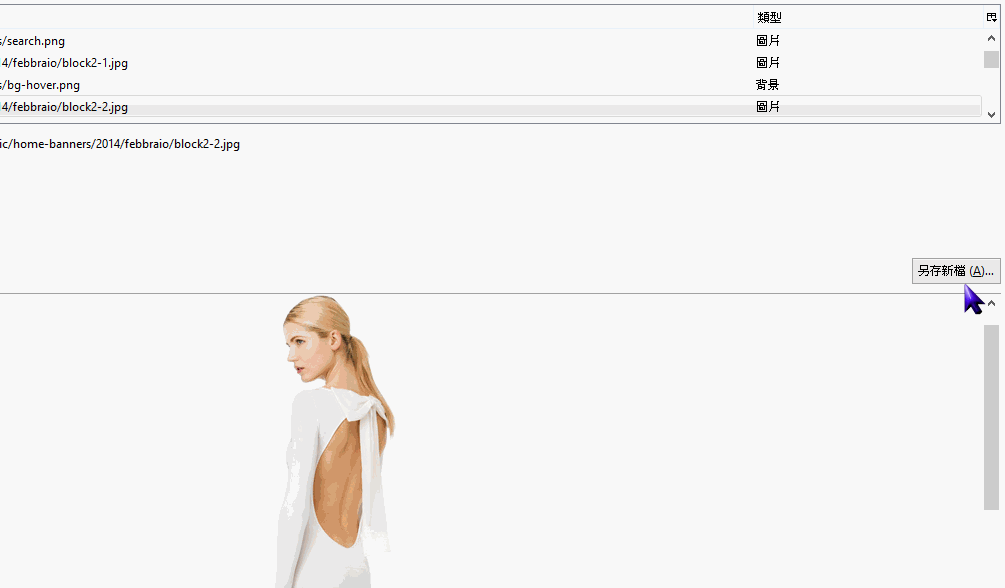Select the highlighted block2-2.jpg row
The image size is (1005, 588).
(490, 106)
